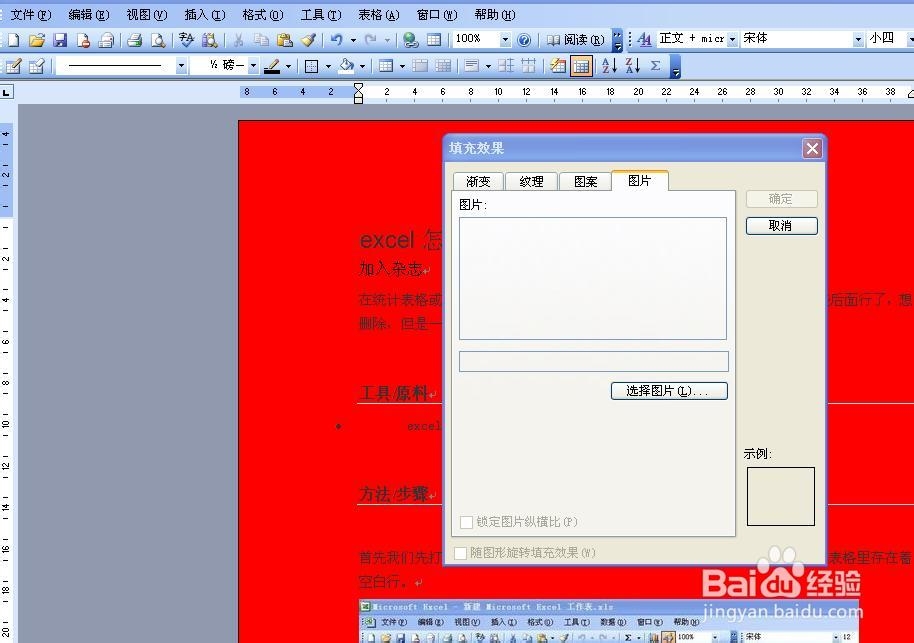914x643 pixels.
Task: Open the line weight ½ 磅 dropdown
Action: click(x=254, y=66)
